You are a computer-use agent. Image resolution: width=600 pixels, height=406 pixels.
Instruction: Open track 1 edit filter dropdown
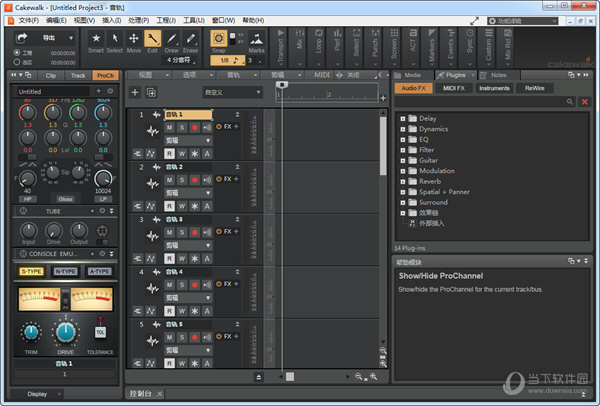pyautogui.click(x=188, y=140)
